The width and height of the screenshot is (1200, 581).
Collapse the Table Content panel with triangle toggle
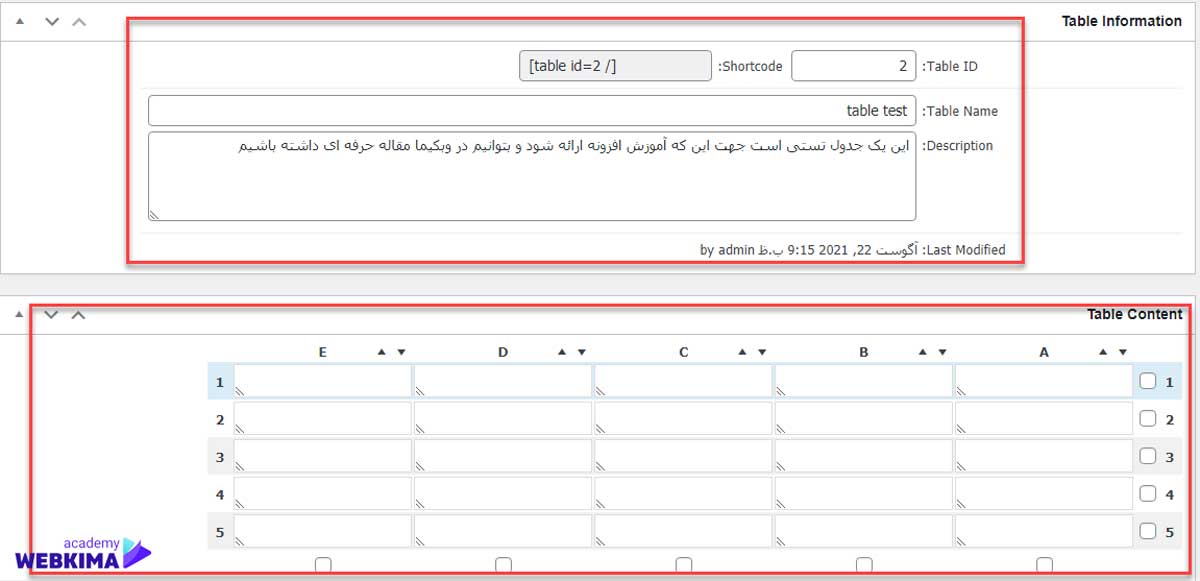pyautogui.click(x=20, y=315)
